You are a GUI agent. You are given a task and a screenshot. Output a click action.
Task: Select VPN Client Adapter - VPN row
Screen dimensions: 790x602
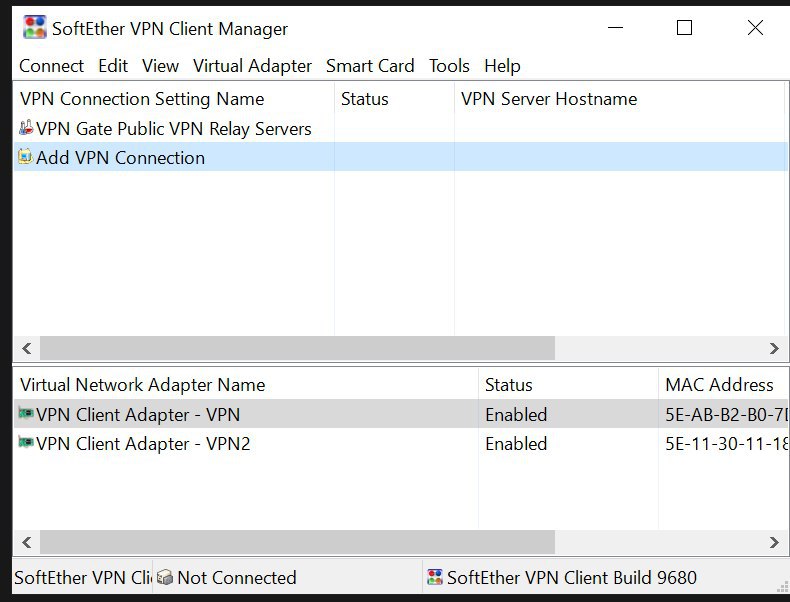pyautogui.click(x=400, y=414)
